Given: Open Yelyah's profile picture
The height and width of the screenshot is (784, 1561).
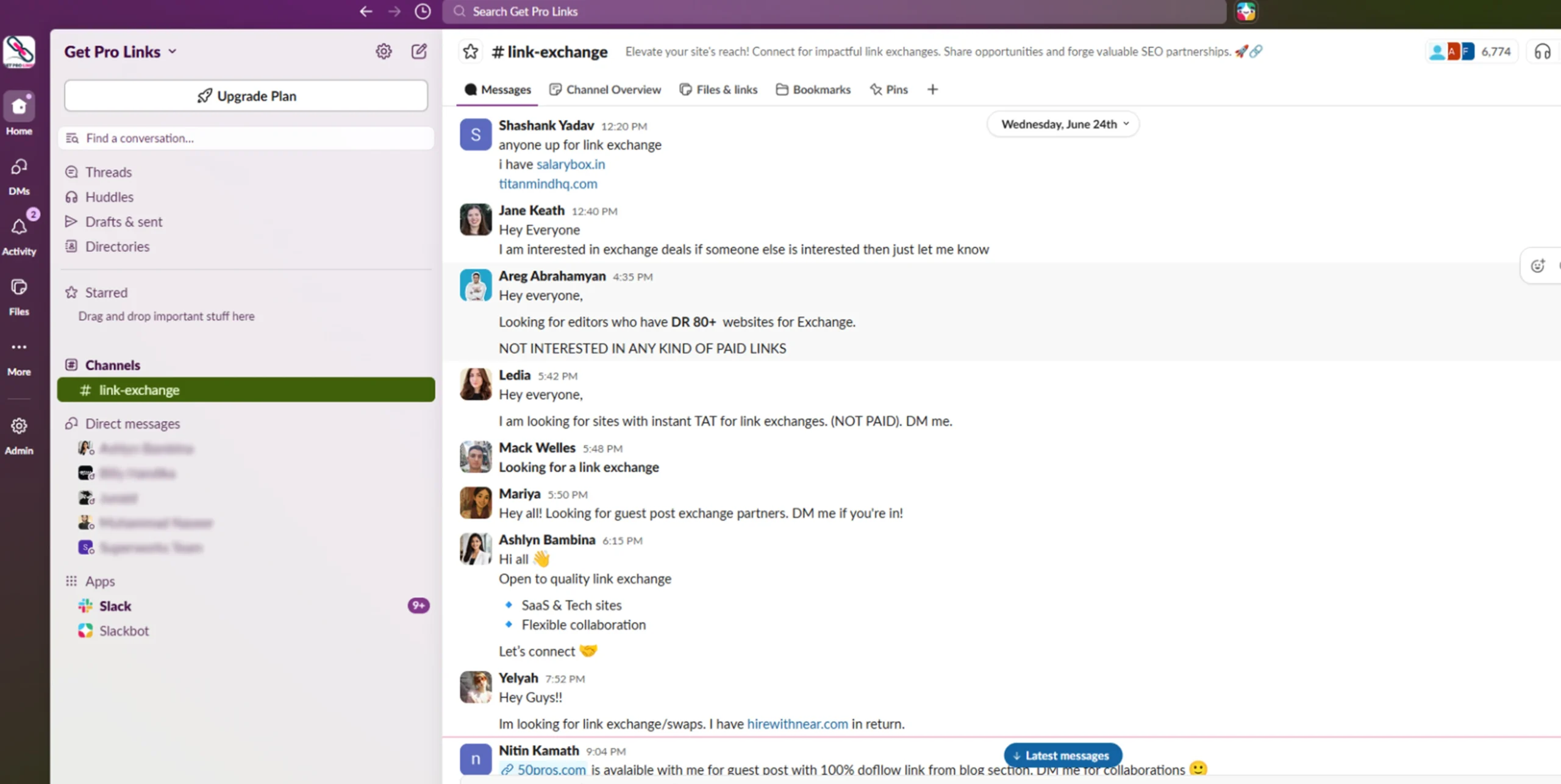Looking at the screenshot, I should coord(476,687).
